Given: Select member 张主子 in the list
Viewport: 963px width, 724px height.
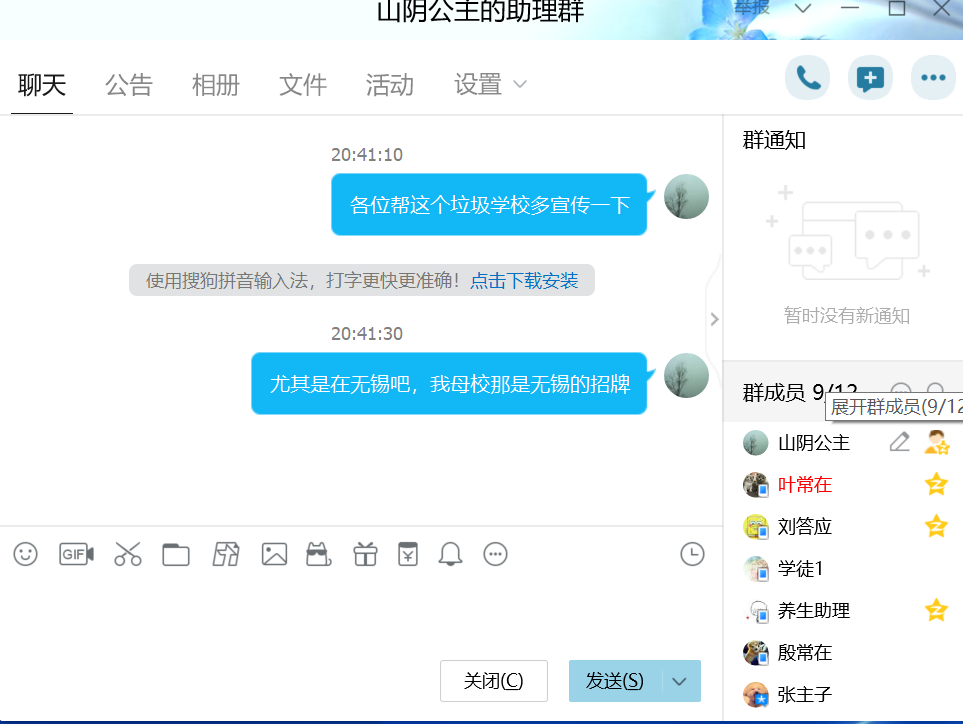Looking at the screenshot, I should [843, 695].
